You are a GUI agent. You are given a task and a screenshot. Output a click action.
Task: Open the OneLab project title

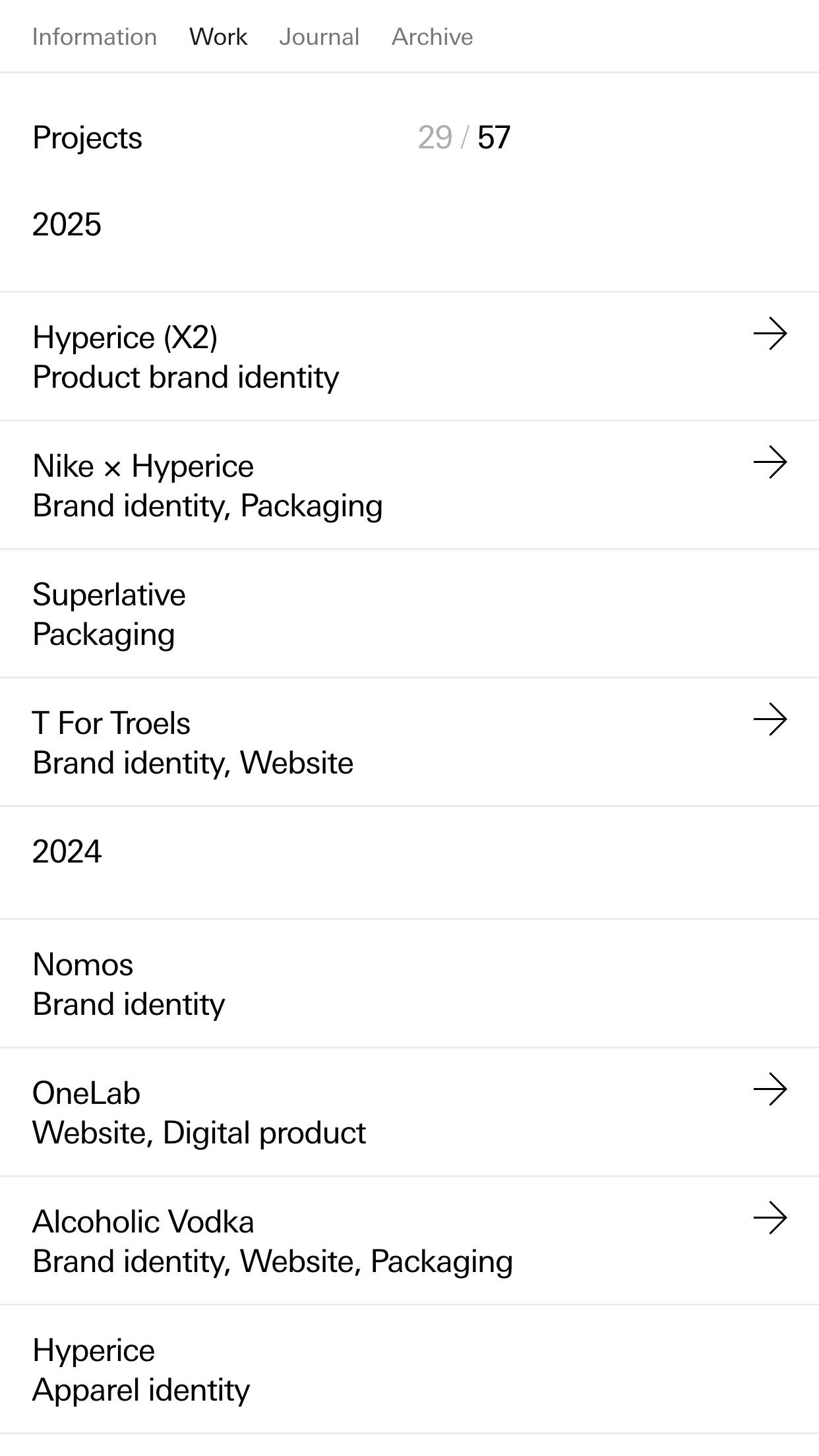pos(86,1093)
